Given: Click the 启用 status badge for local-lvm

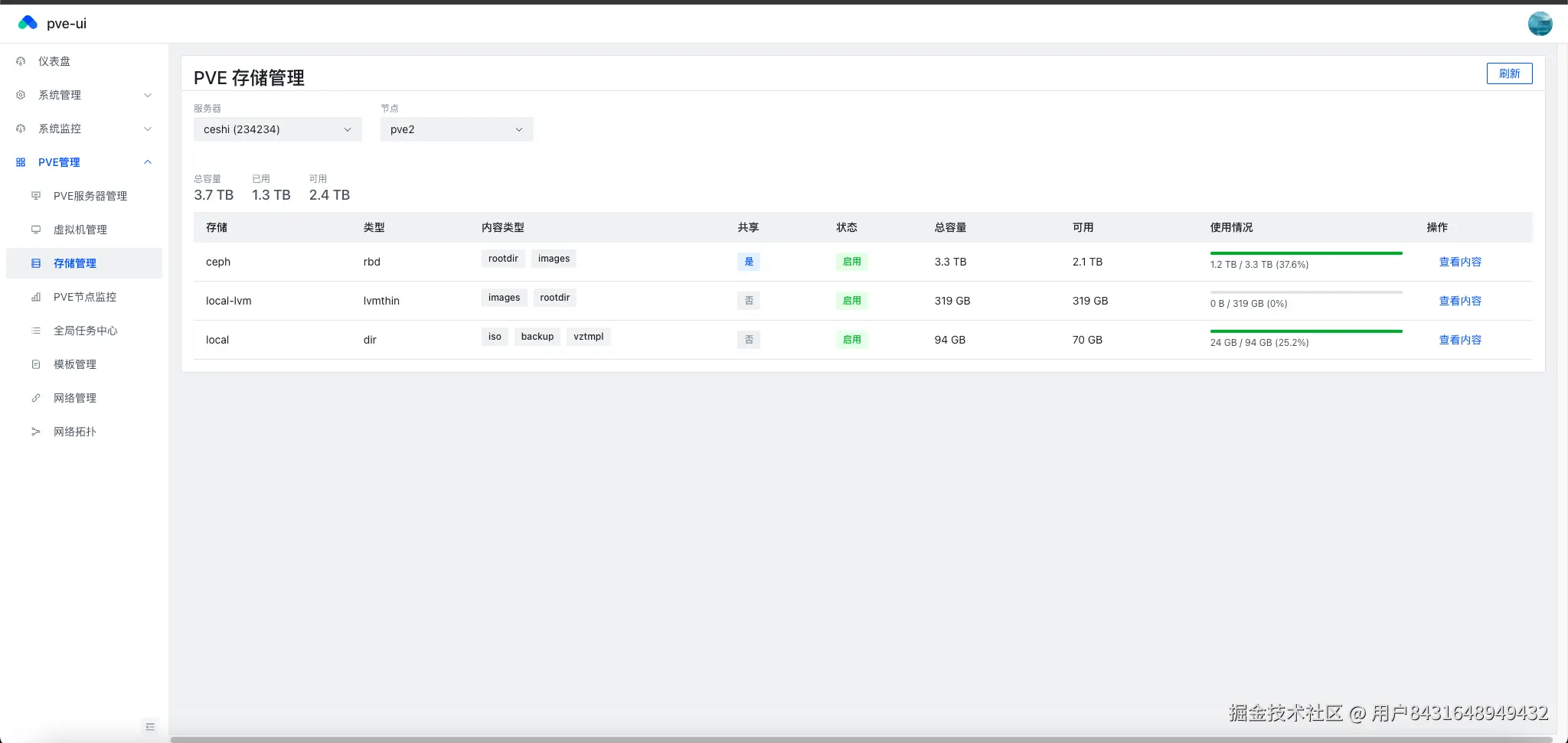Looking at the screenshot, I should coord(852,301).
